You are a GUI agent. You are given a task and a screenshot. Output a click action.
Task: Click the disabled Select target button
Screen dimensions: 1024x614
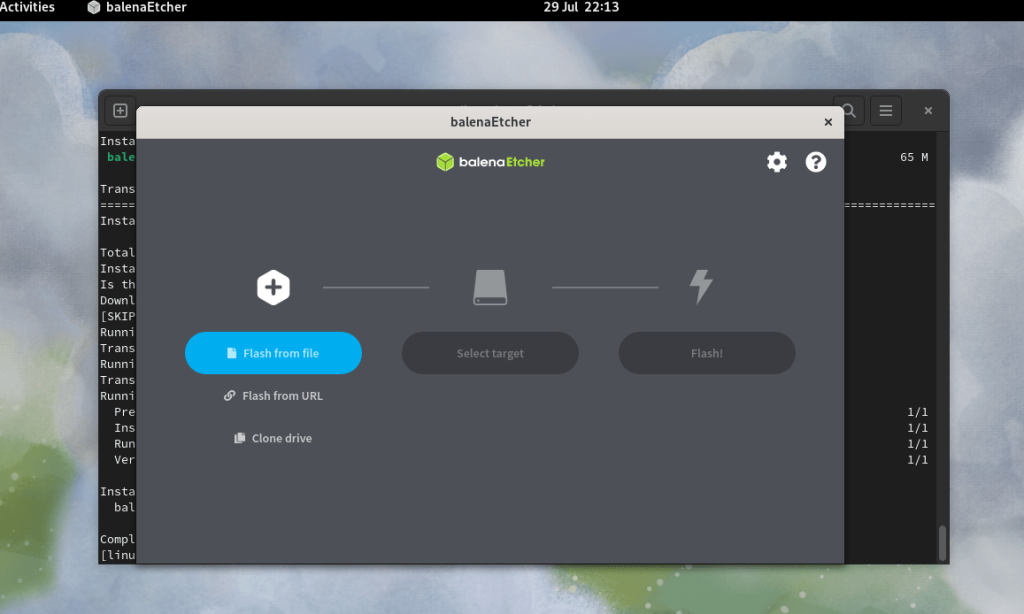pyautogui.click(x=489, y=352)
